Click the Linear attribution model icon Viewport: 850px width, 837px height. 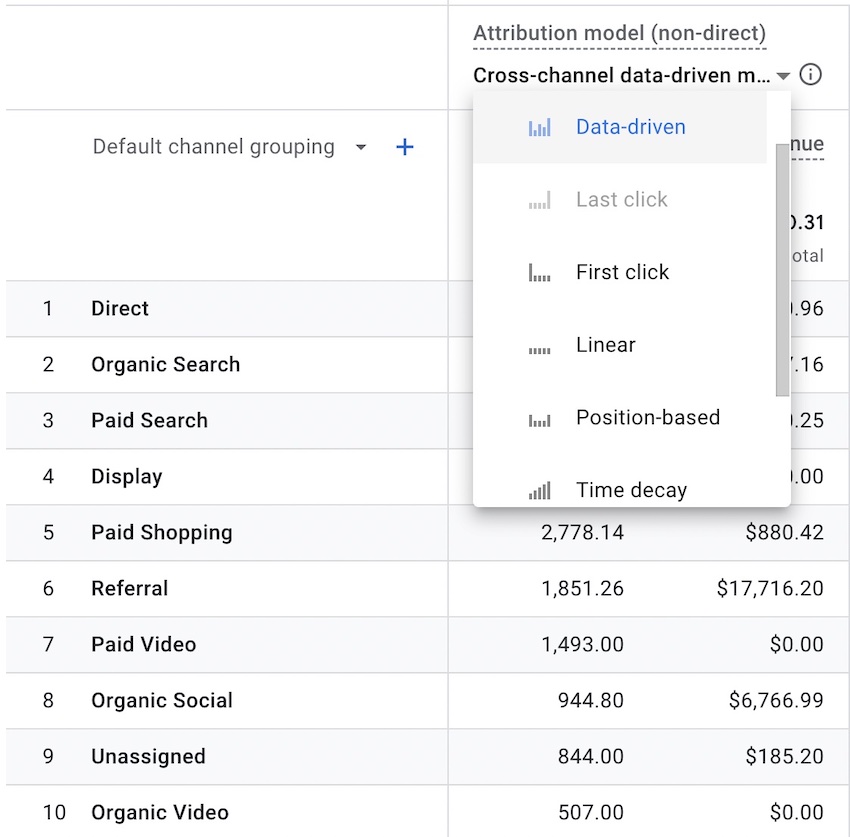539,345
